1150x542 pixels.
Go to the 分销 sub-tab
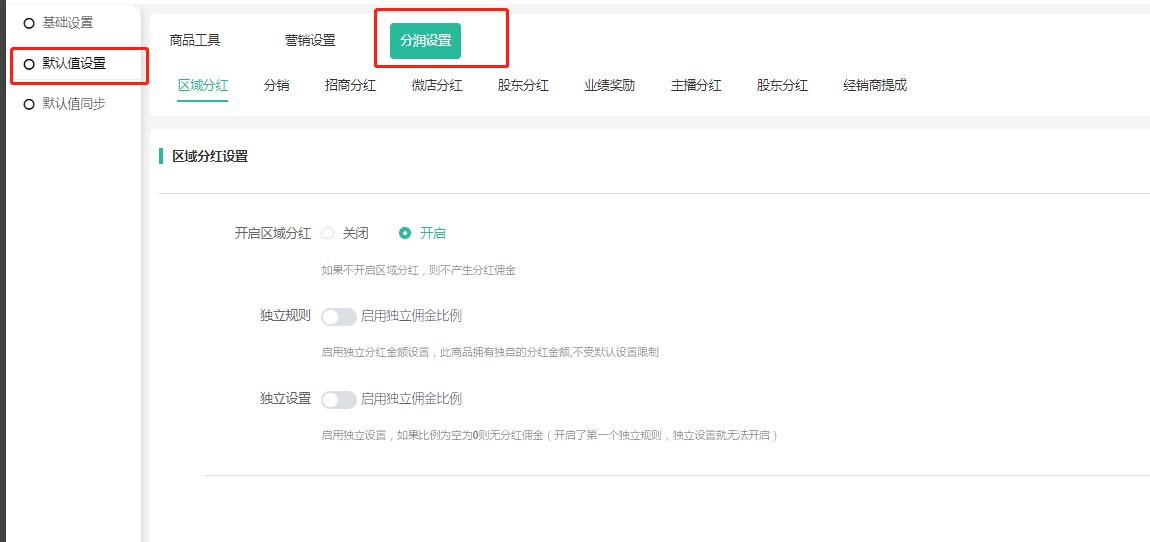(x=277, y=86)
